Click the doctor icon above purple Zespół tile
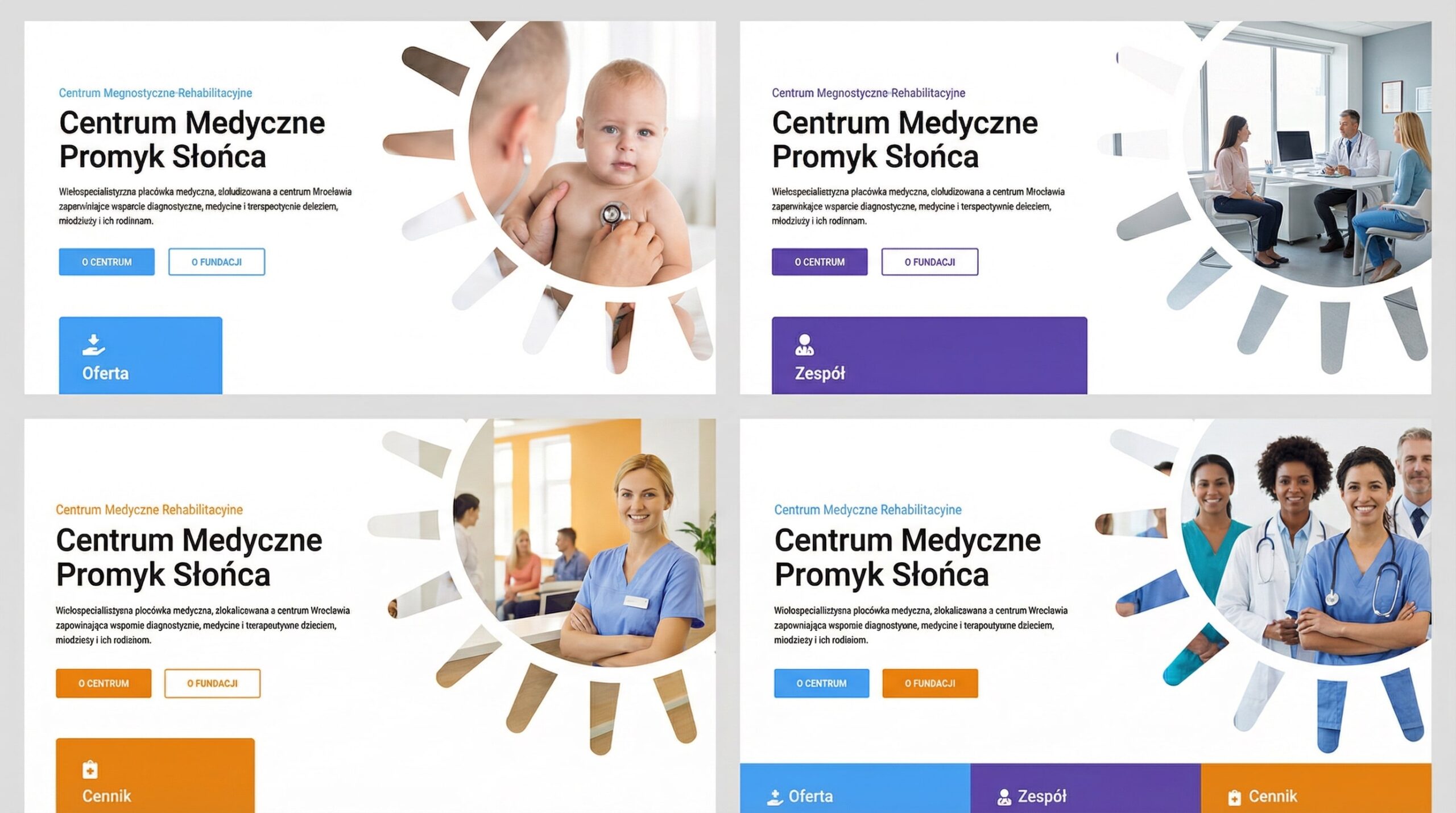The height and width of the screenshot is (813, 1456). (x=804, y=345)
